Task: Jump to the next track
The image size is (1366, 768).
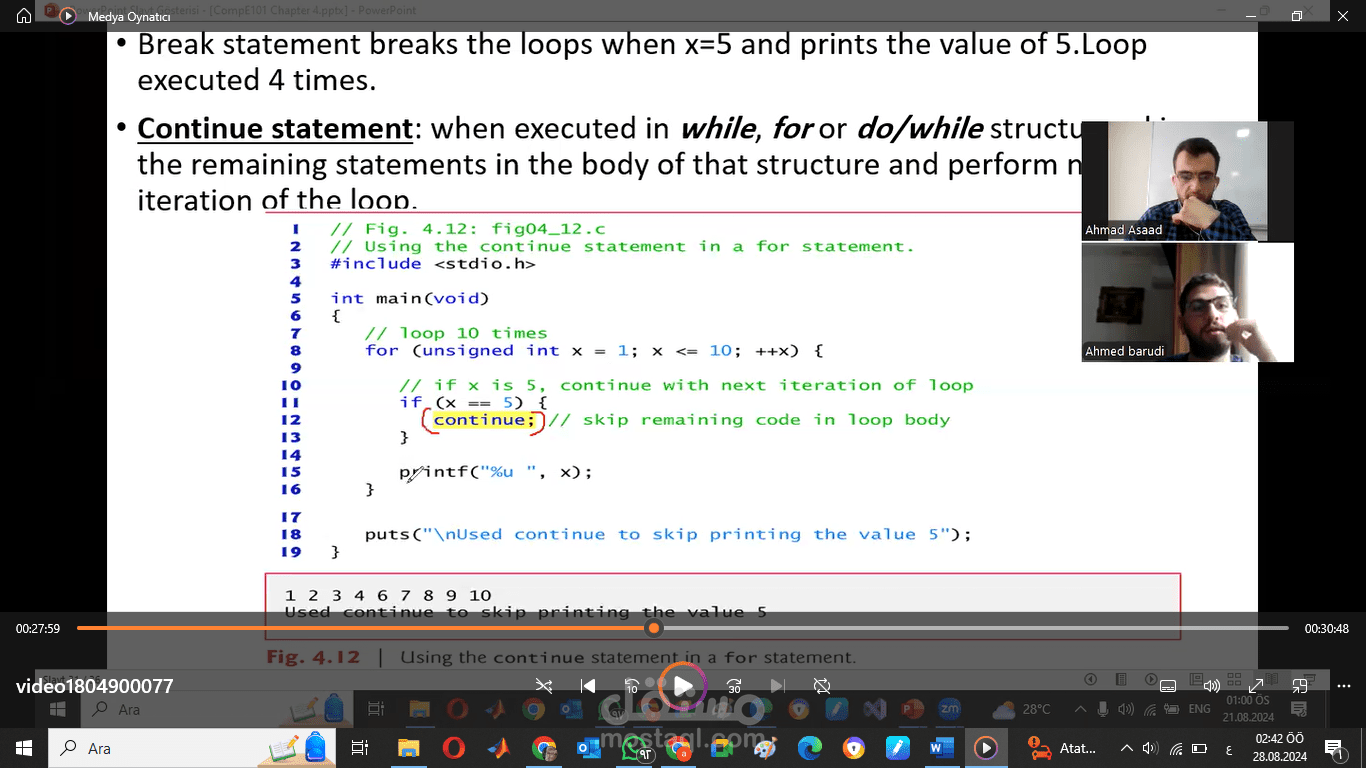Action: point(777,686)
